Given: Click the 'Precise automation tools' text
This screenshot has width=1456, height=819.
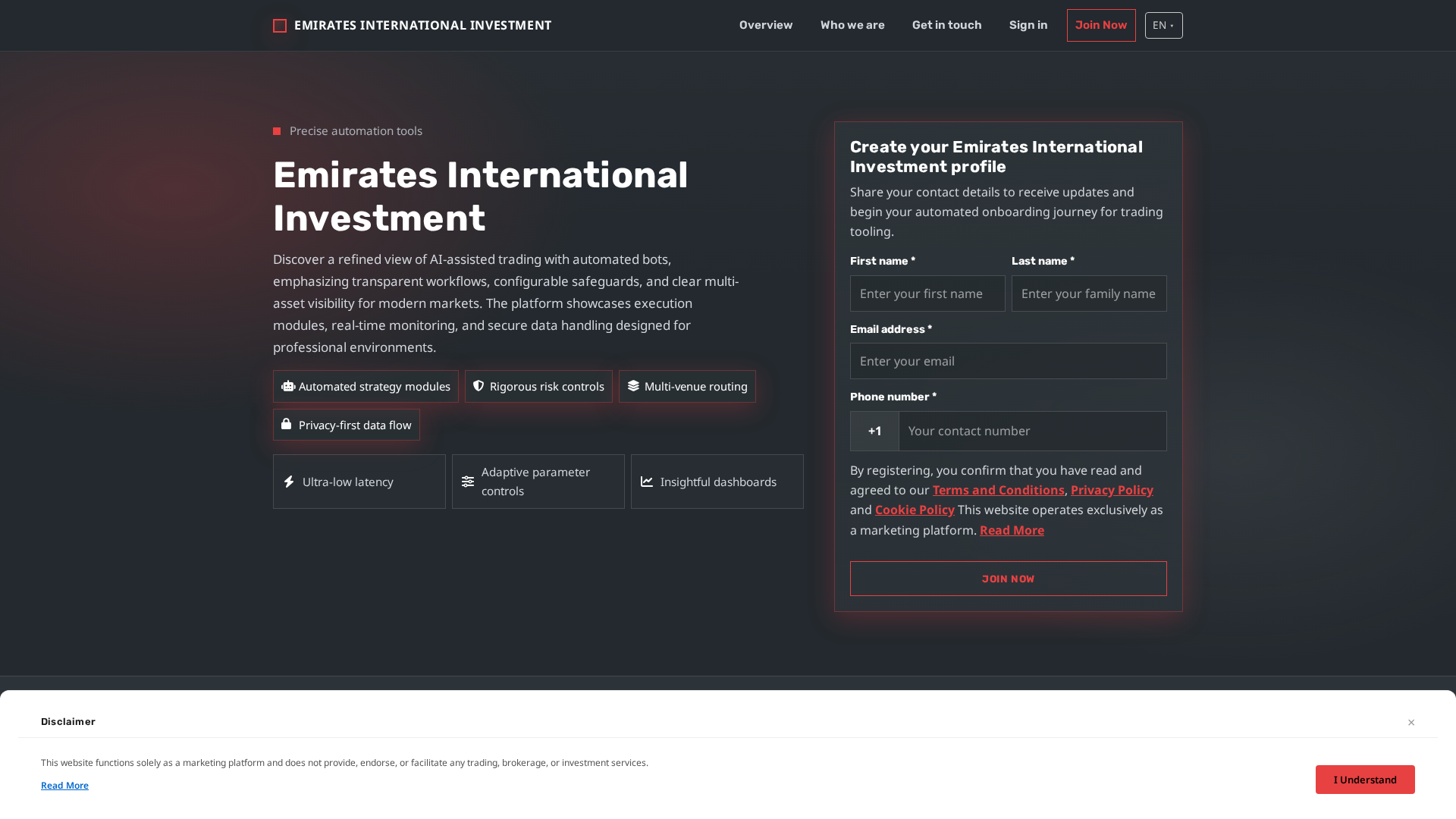Looking at the screenshot, I should click(x=356, y=130).
